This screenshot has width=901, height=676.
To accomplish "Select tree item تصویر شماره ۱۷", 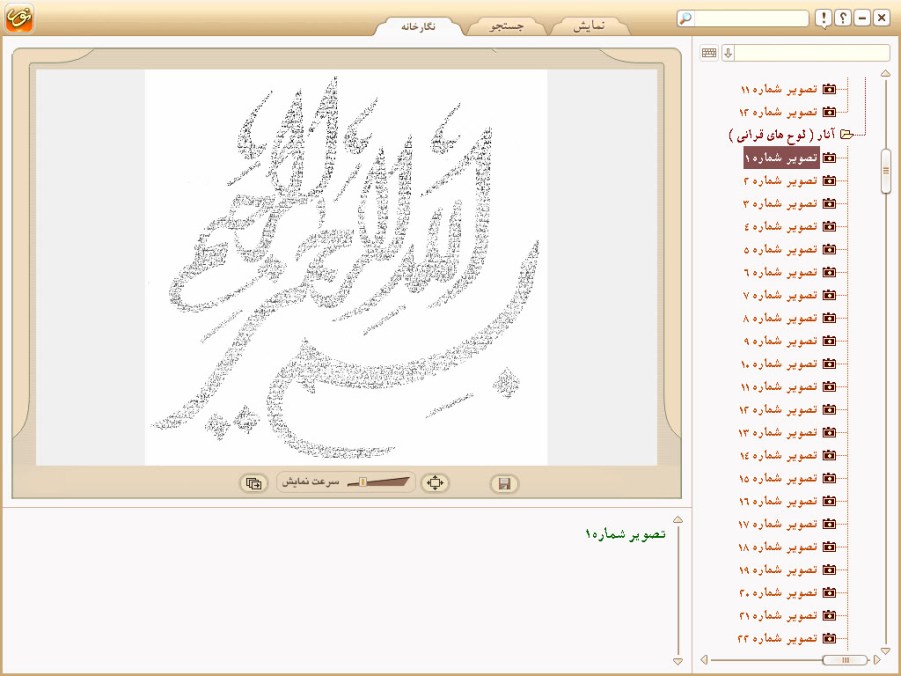I will coord(778,524).
